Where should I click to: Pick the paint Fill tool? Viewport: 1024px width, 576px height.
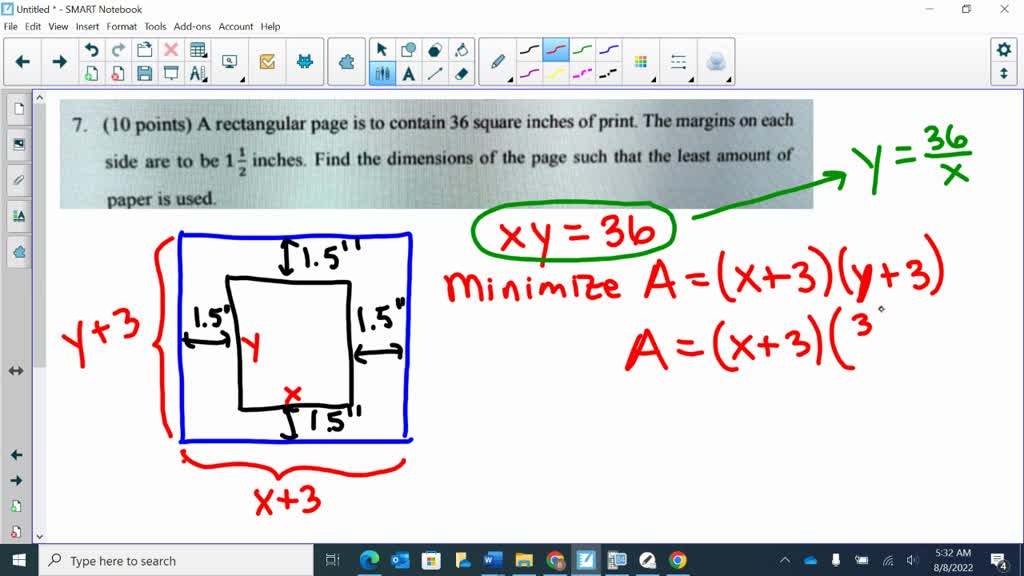[x=463, y=49]
